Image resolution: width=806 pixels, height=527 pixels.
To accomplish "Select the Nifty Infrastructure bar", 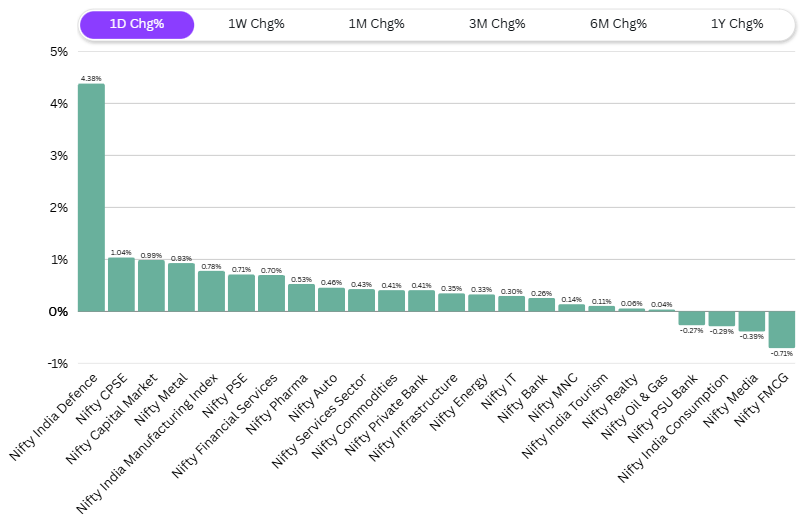I will click(451, 302).
